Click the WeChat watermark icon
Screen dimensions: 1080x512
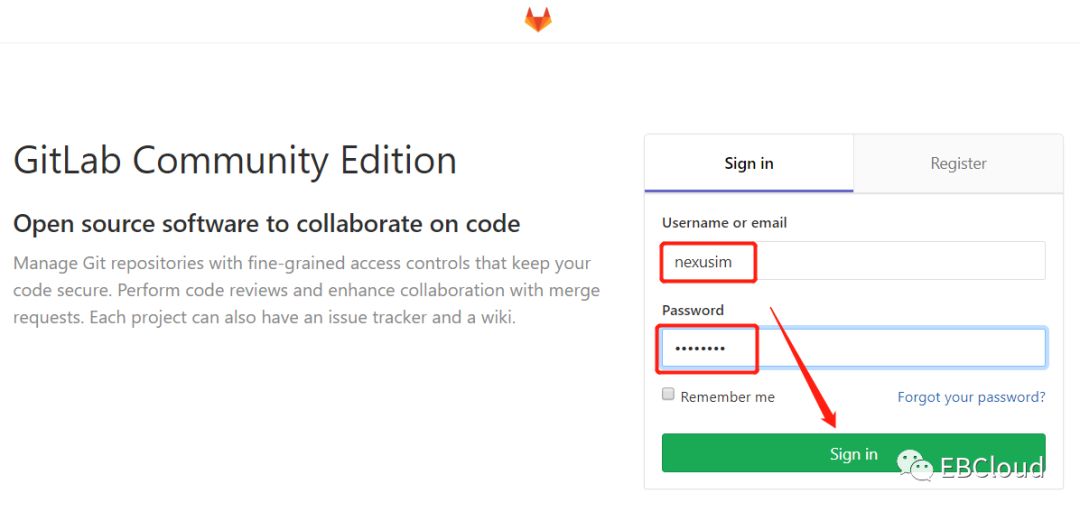click(914, 465)
